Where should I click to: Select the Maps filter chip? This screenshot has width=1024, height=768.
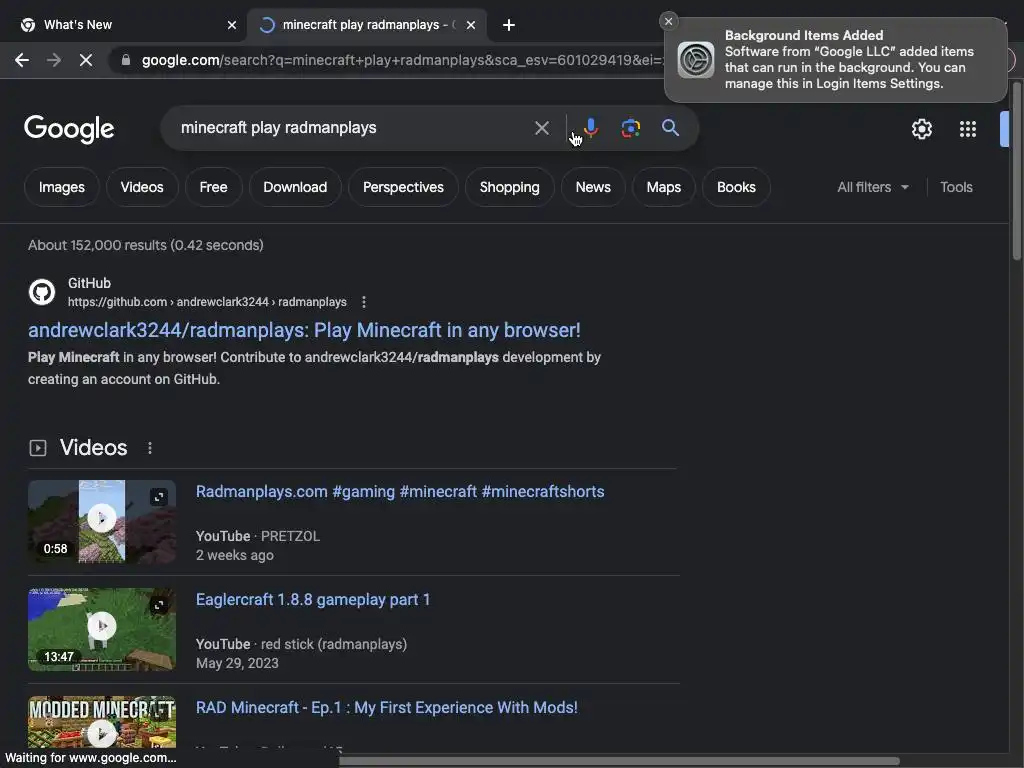[664, 187]
